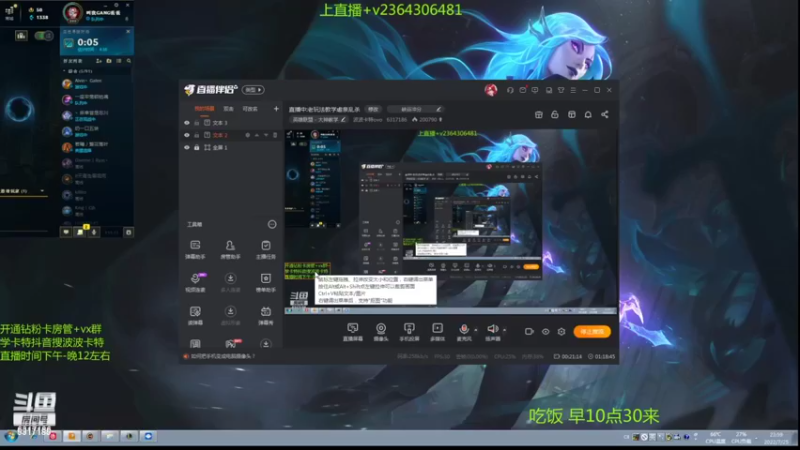Expand speaker options arrow next to 扬声器

tap(505, 330)
